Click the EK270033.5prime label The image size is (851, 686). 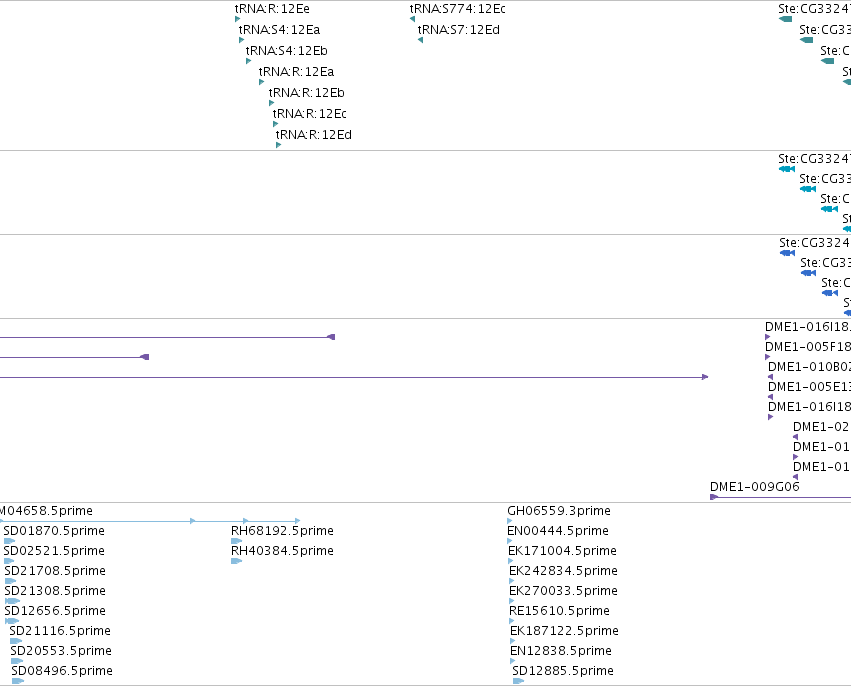(x=563, y=590)
